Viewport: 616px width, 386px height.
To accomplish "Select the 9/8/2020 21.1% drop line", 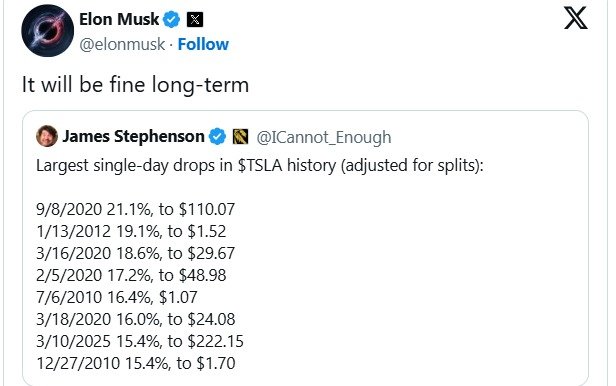I will (x=136, y=209).
